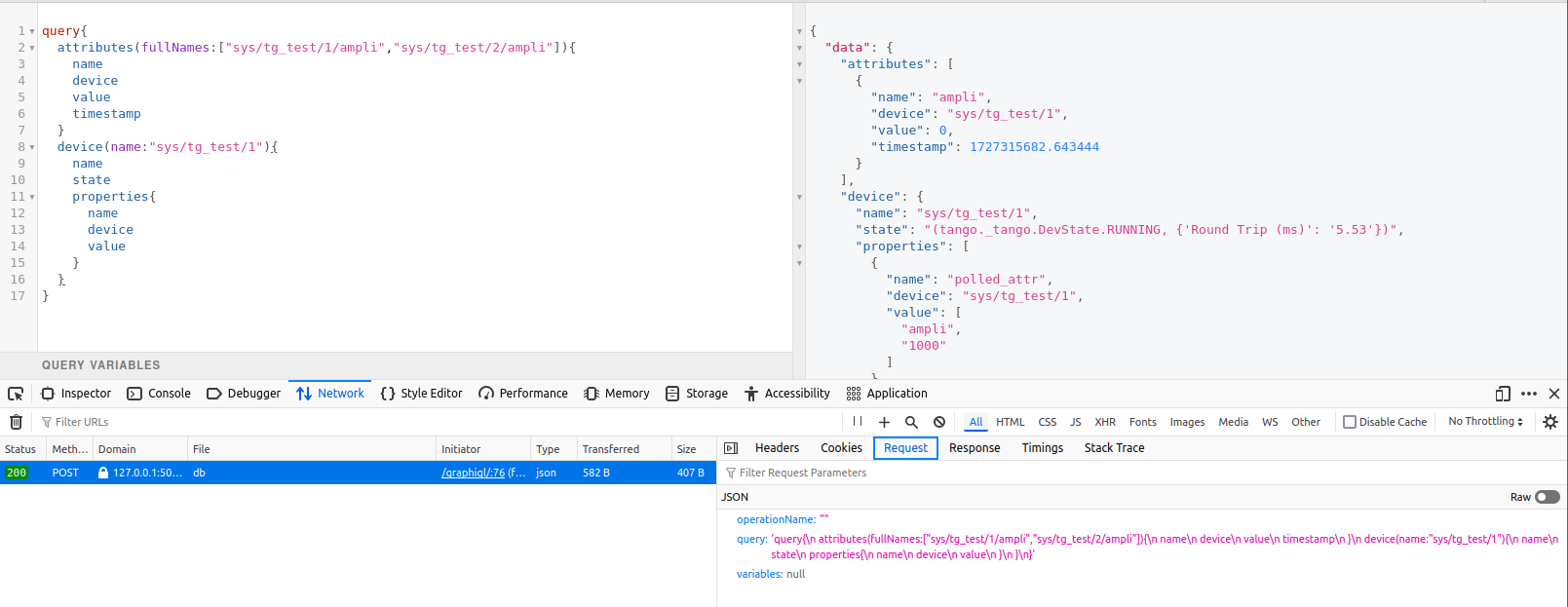
Task: Fold the properties block at line 11
Action: pyautogui.click(x=32, y=197)
